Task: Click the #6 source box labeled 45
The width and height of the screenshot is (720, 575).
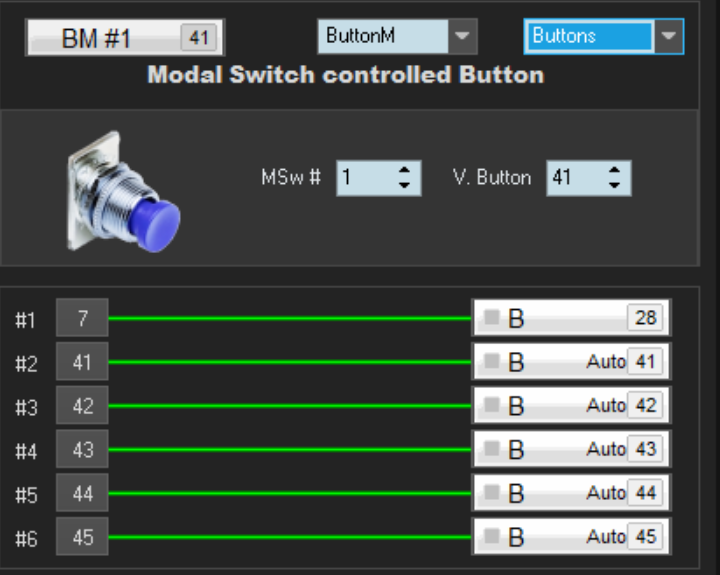Action: [82, 537]
